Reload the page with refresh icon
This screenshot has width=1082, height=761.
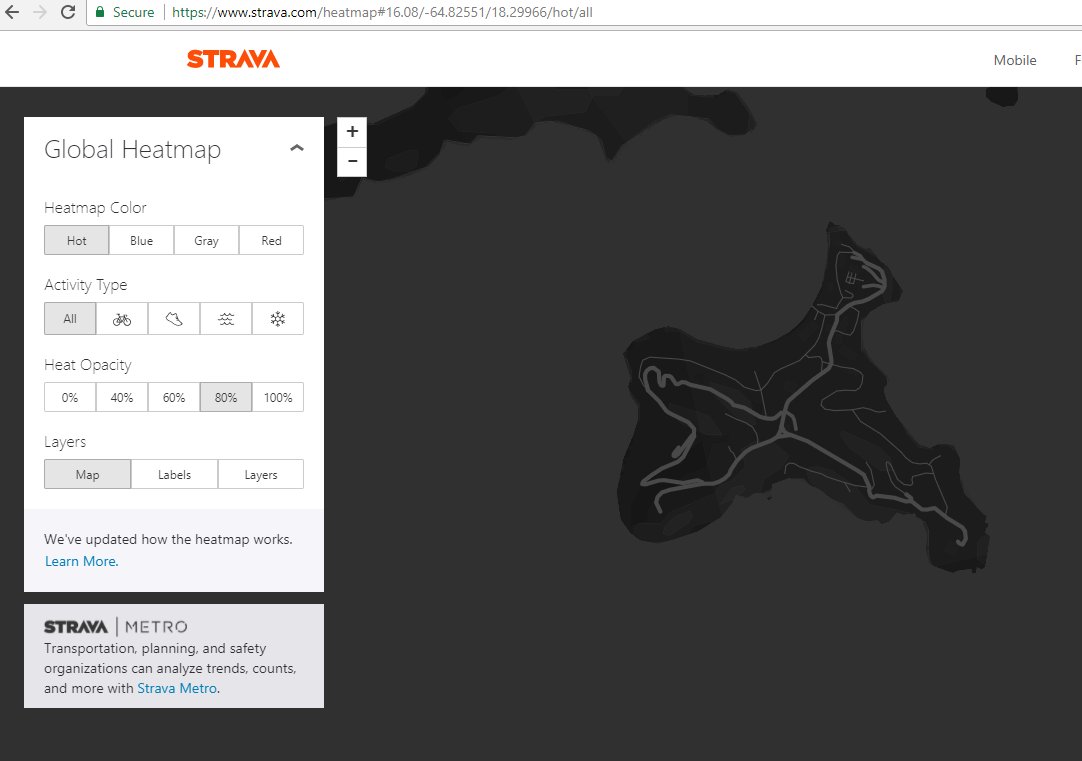pos(68,12)
